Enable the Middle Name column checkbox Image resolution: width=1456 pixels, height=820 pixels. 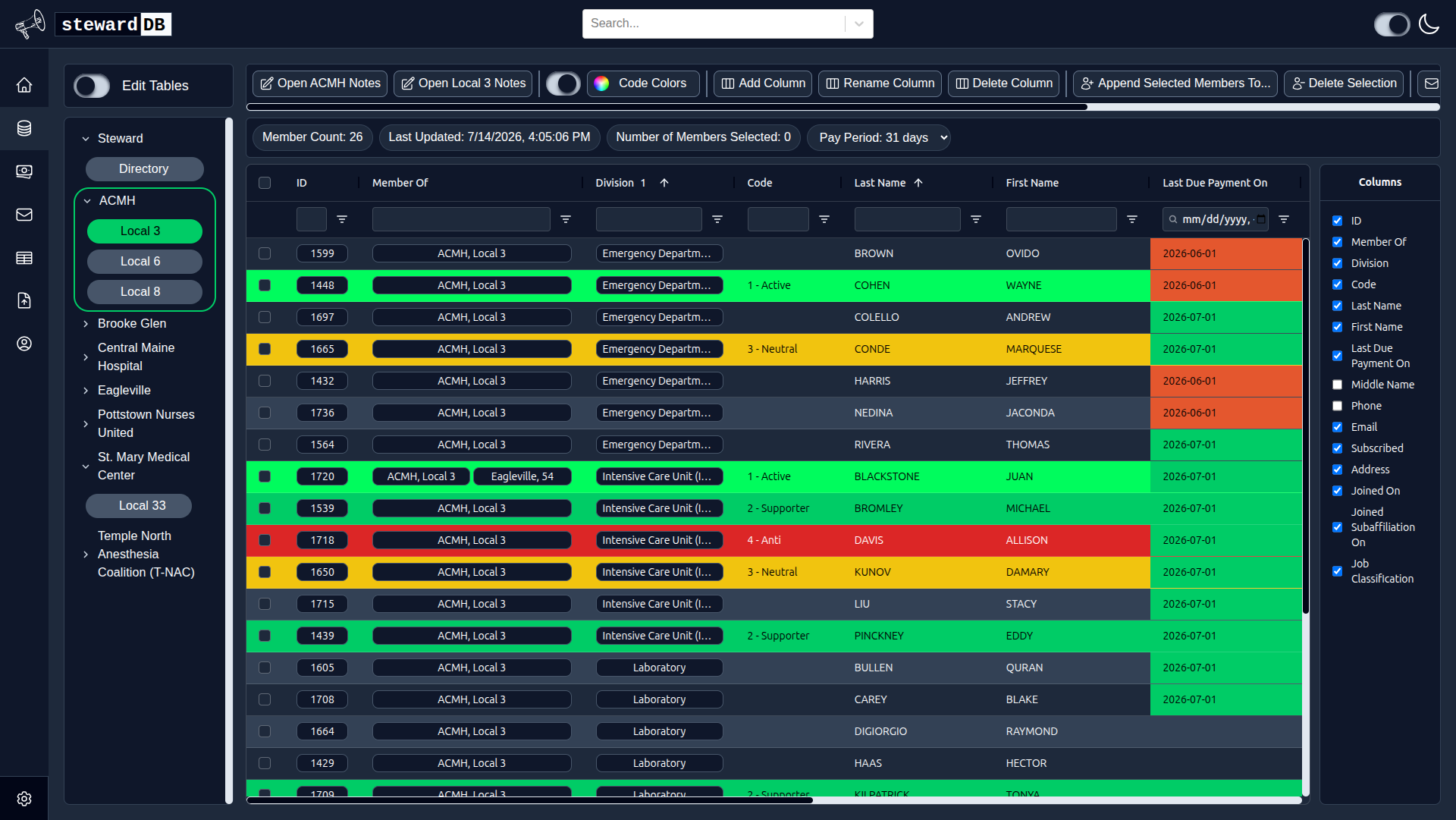1338,385
